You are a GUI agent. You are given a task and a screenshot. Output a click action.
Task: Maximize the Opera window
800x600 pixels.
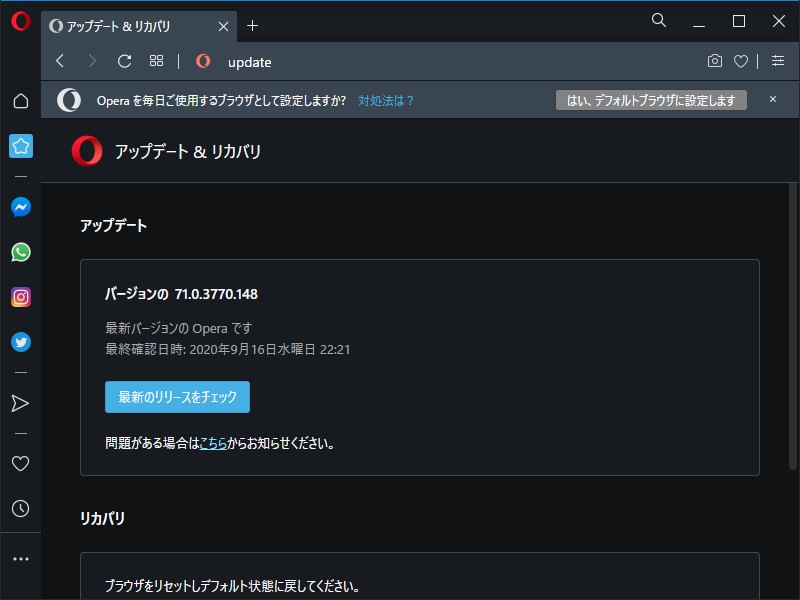coord(739,21)
